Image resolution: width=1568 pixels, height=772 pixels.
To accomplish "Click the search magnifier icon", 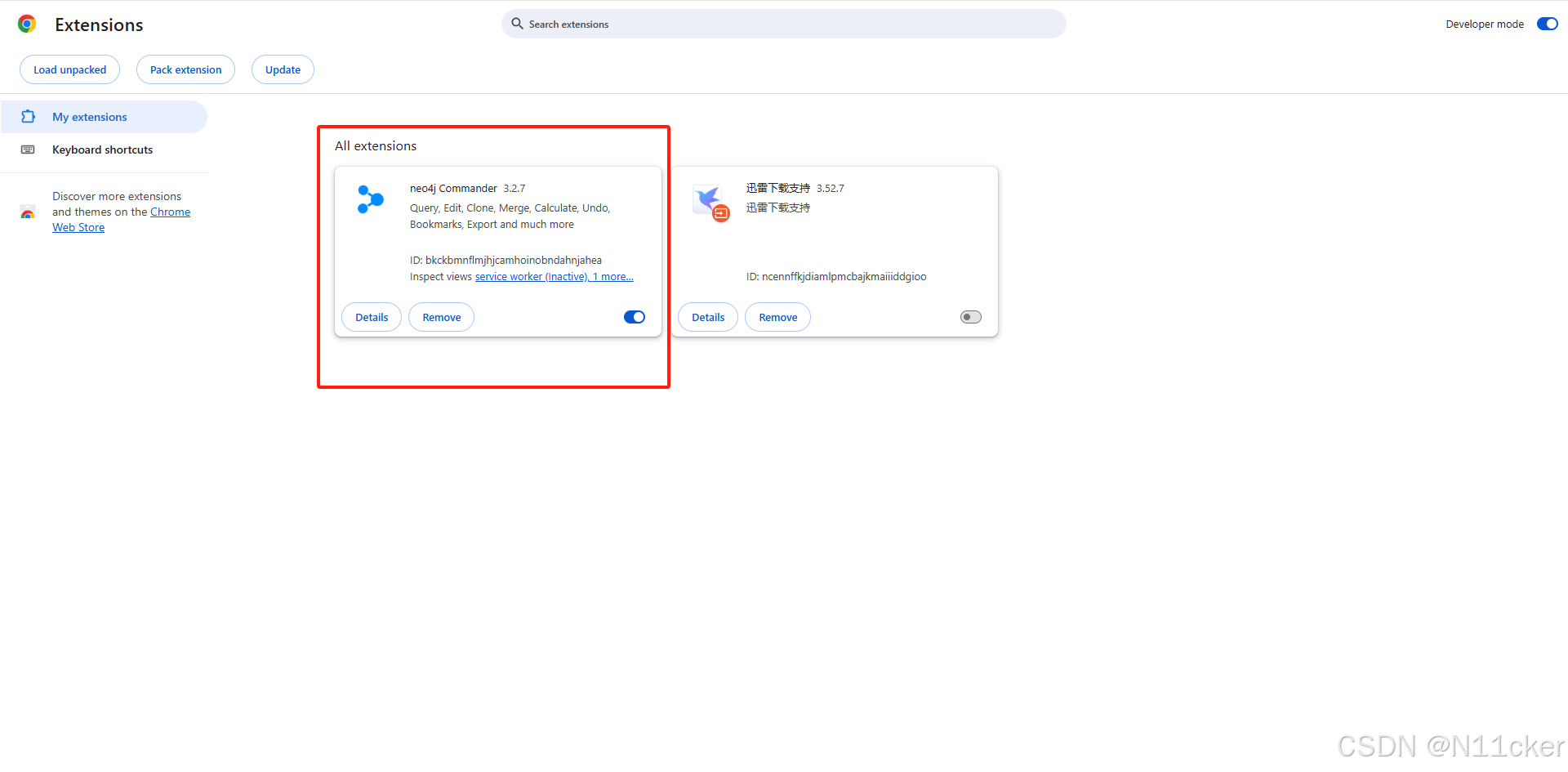I will click(x=517, y=24).
